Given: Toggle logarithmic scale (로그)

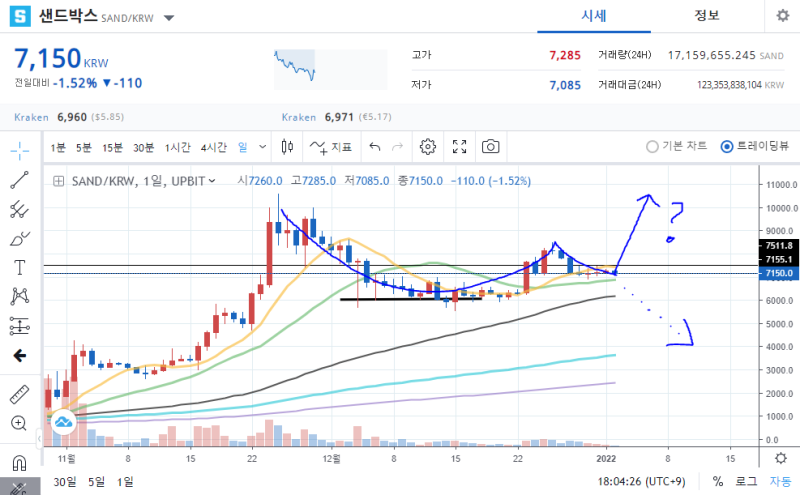Looking at the screenshot, I should pos(746,481).
